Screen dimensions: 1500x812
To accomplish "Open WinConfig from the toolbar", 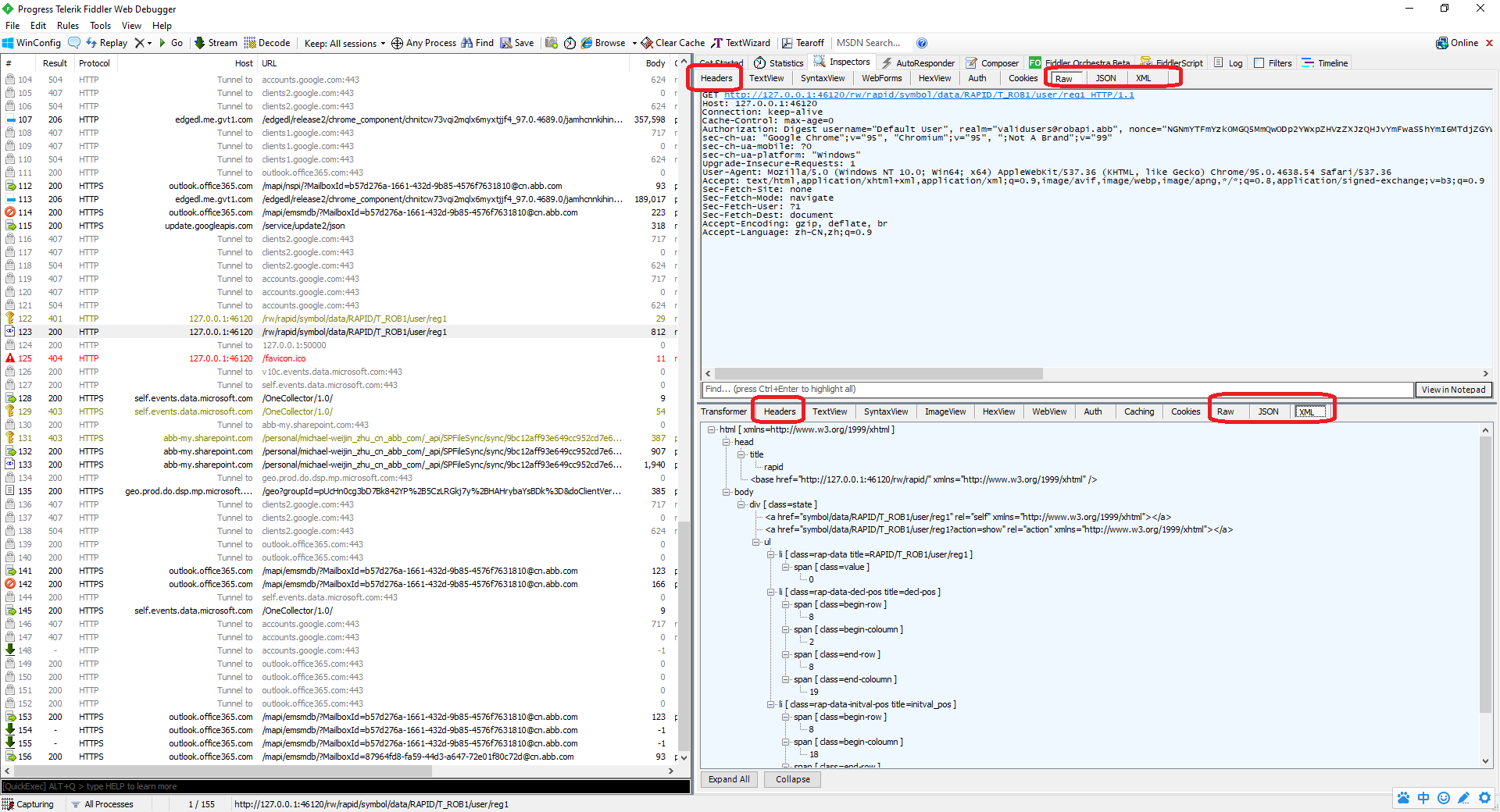I will pos(31,43).
